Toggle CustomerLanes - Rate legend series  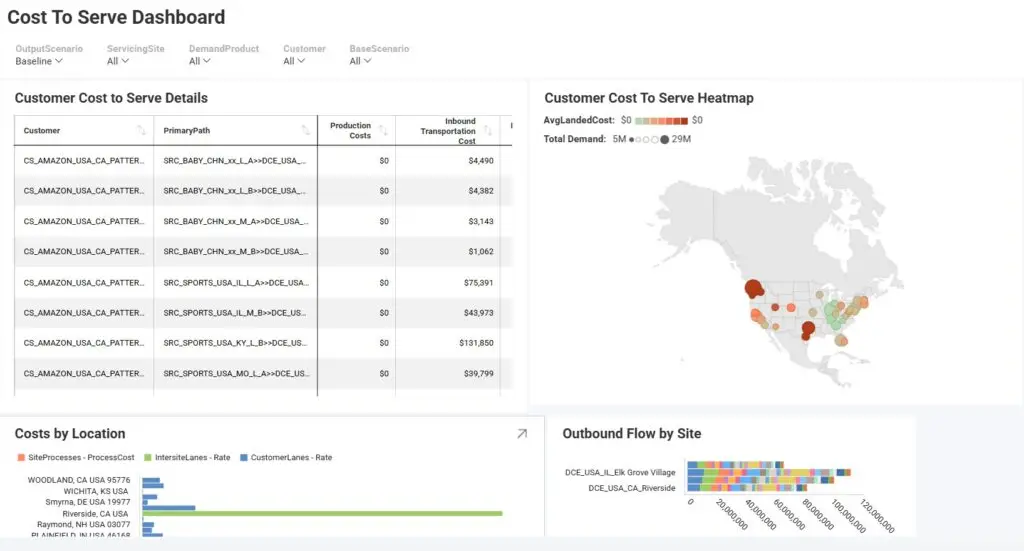(286, 457)
